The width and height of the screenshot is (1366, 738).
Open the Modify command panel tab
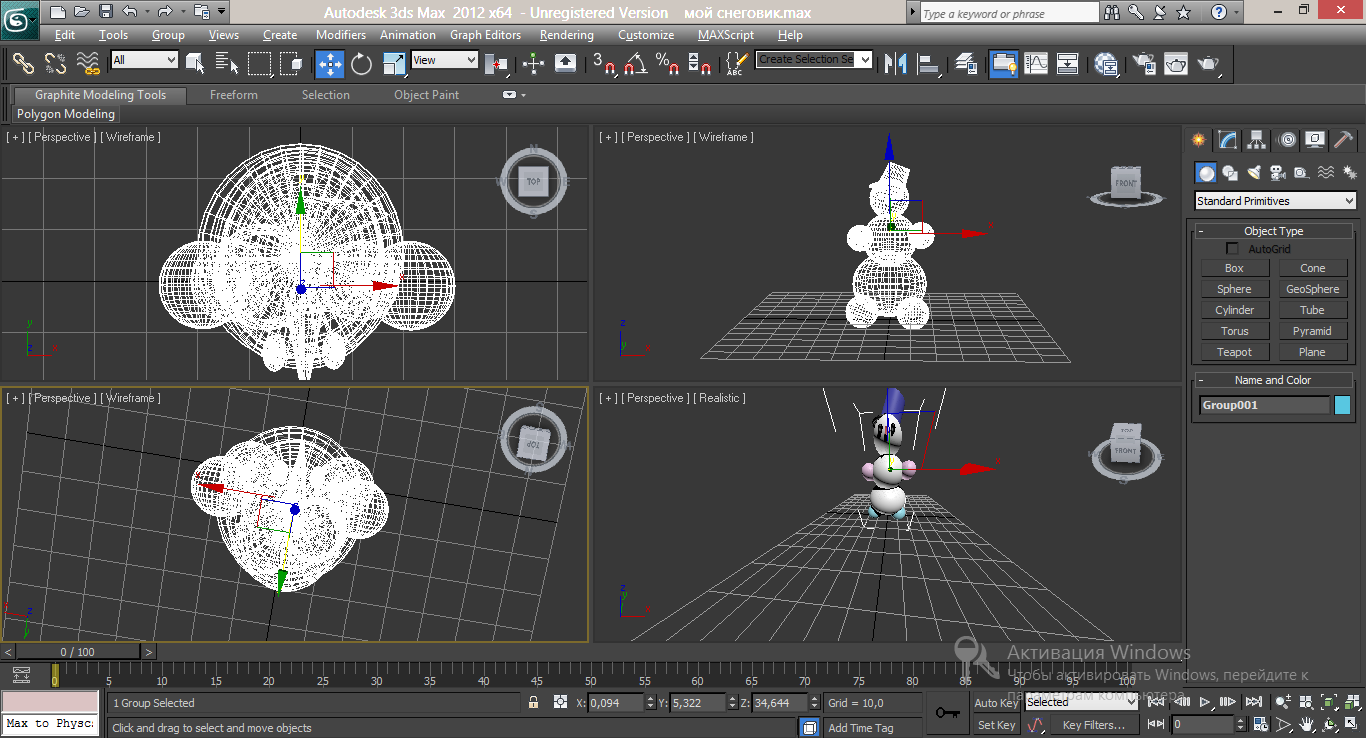(1228, 140)
